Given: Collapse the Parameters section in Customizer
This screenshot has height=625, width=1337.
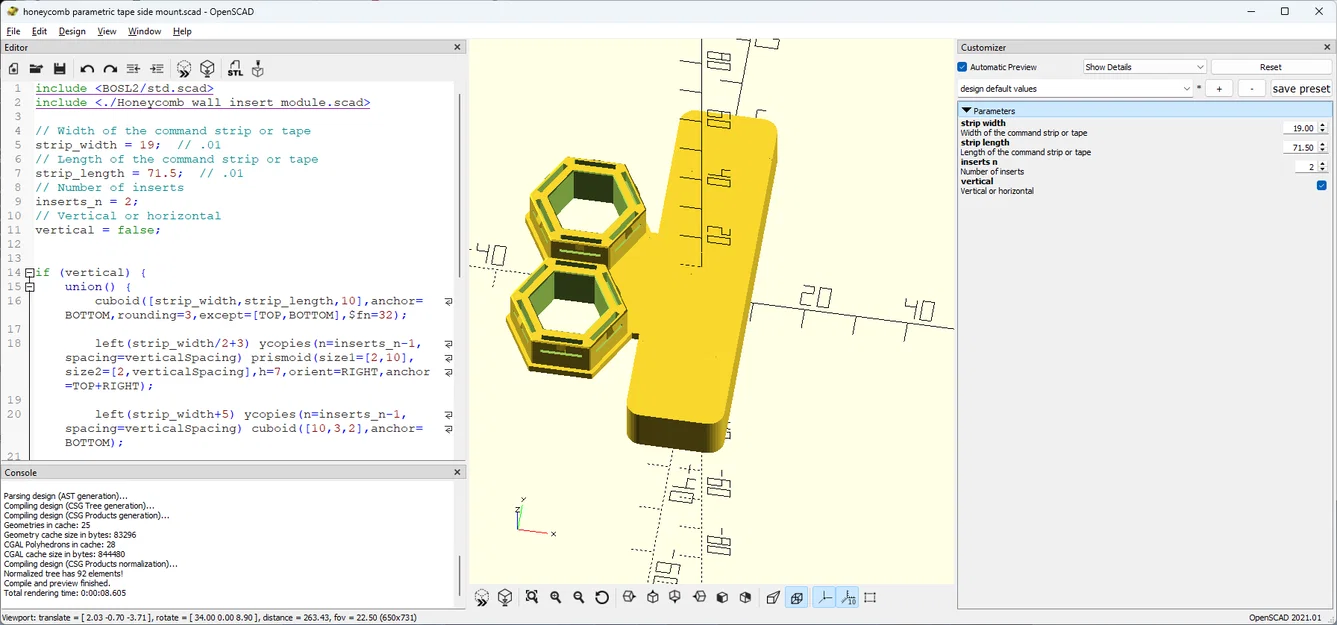Looking at the screenshot, I should (x=966, y=110).
